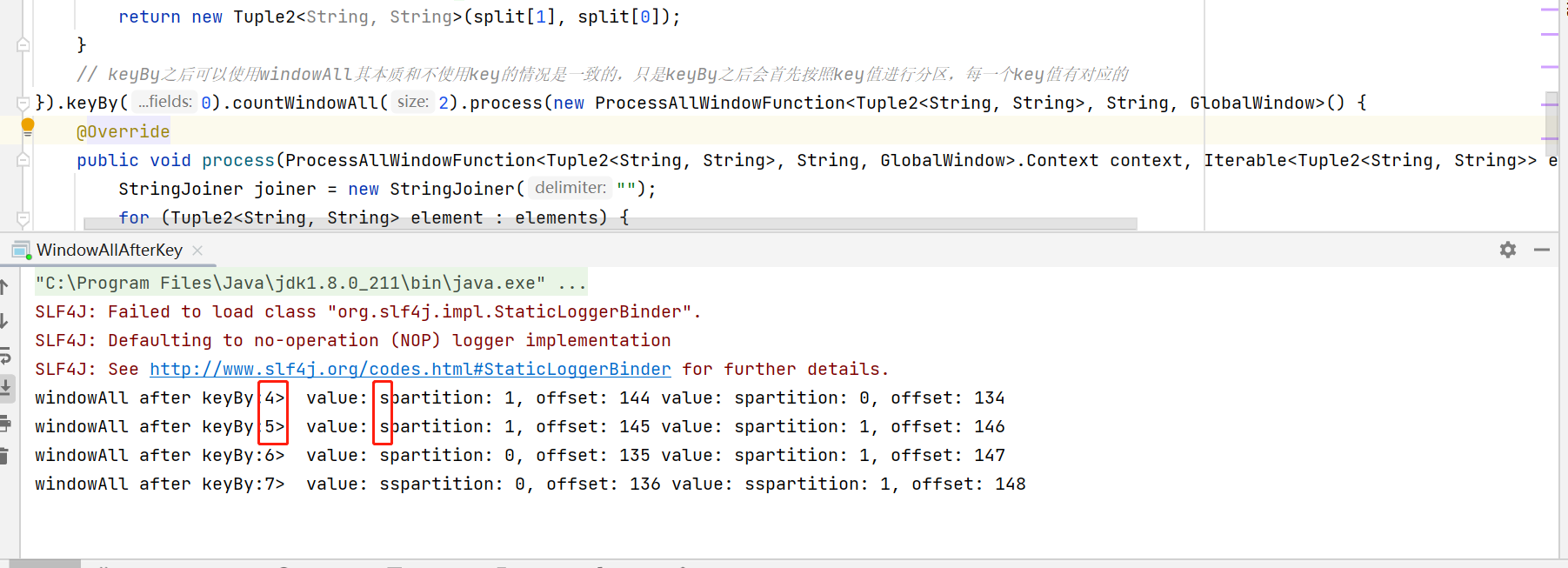Open the slf4j StaticLoggerBinder link
Viewport: 1568px width, 568px height.
pos(410,370)
